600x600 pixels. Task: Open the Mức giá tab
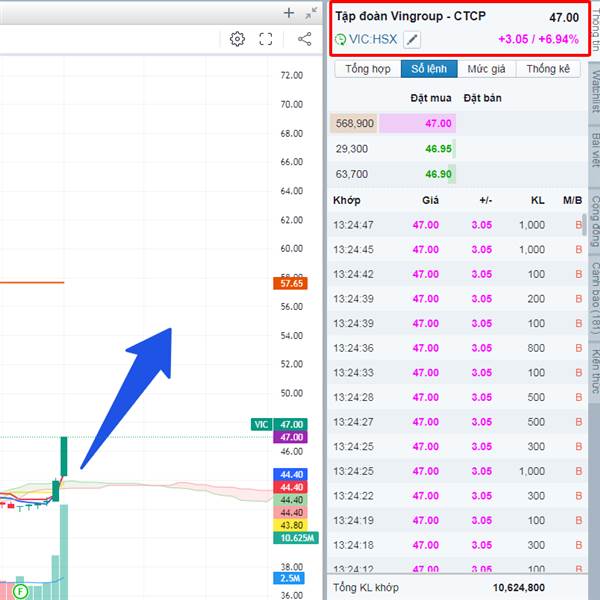pos(486,69)
